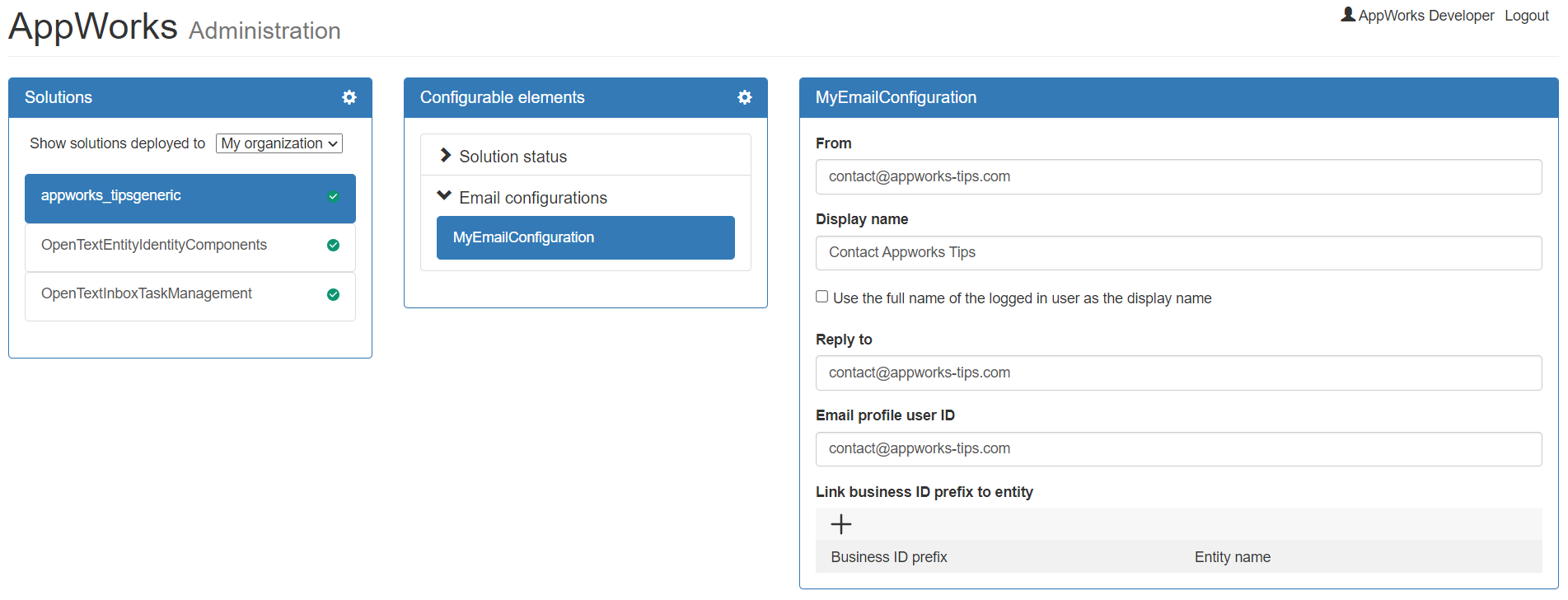Click OpenTextEntityIdentityComponents green status checkmark
The image size is (1568, 600).
tap(334, 245)
